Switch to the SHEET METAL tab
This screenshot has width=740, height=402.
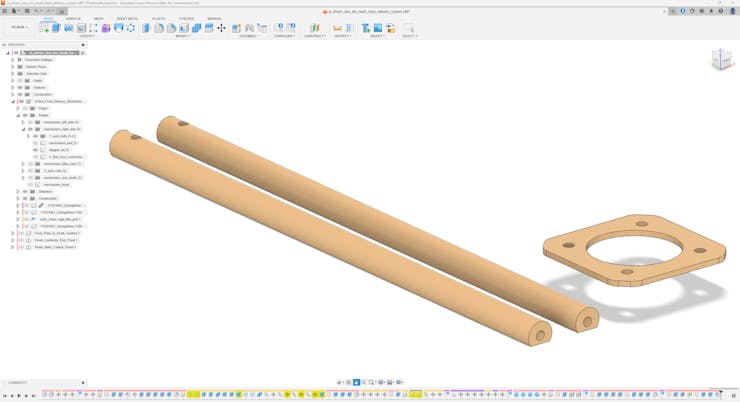(x=127, y=18)
